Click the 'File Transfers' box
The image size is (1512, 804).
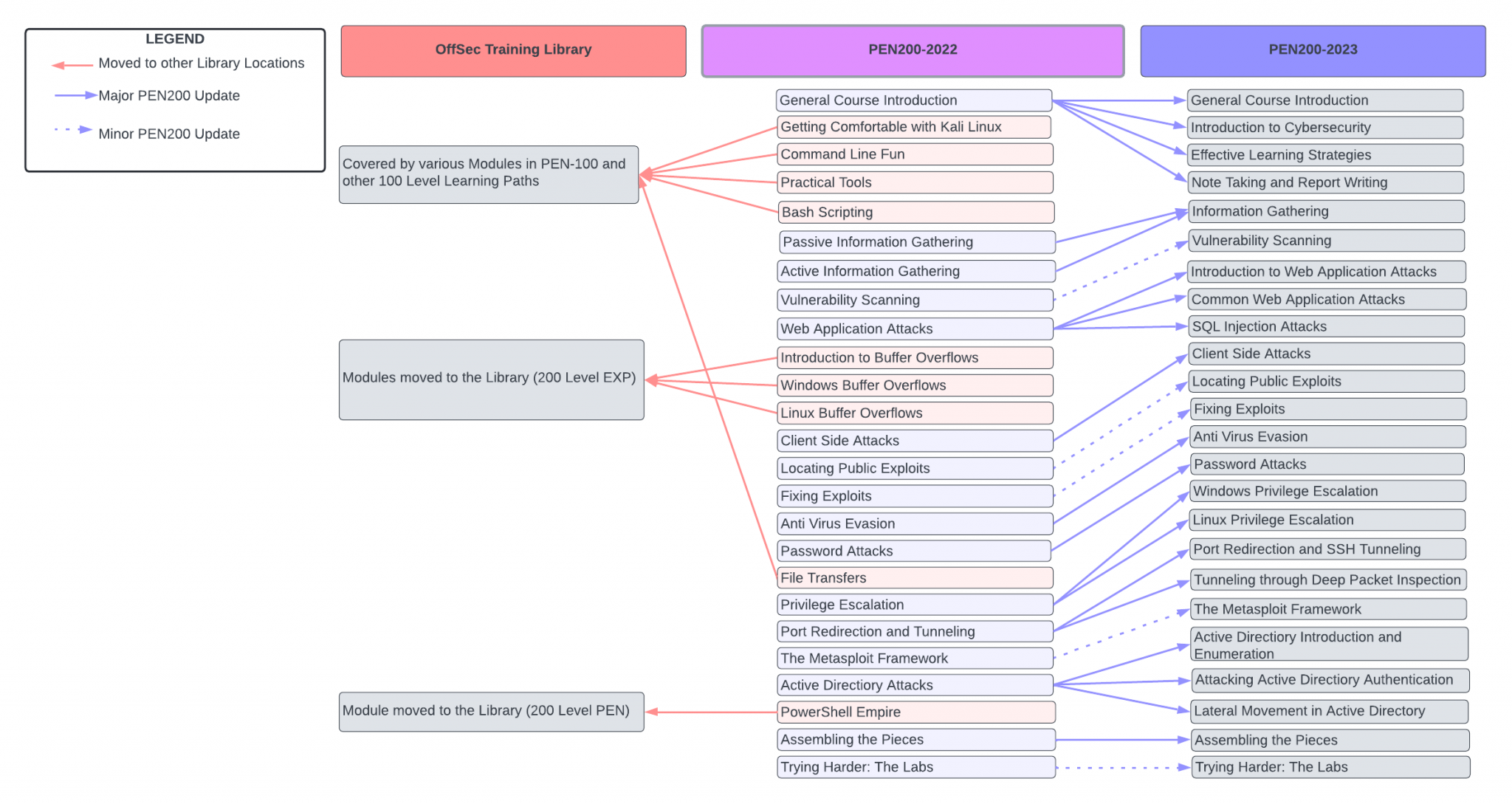pyautogui.click(x=915, y=577)
